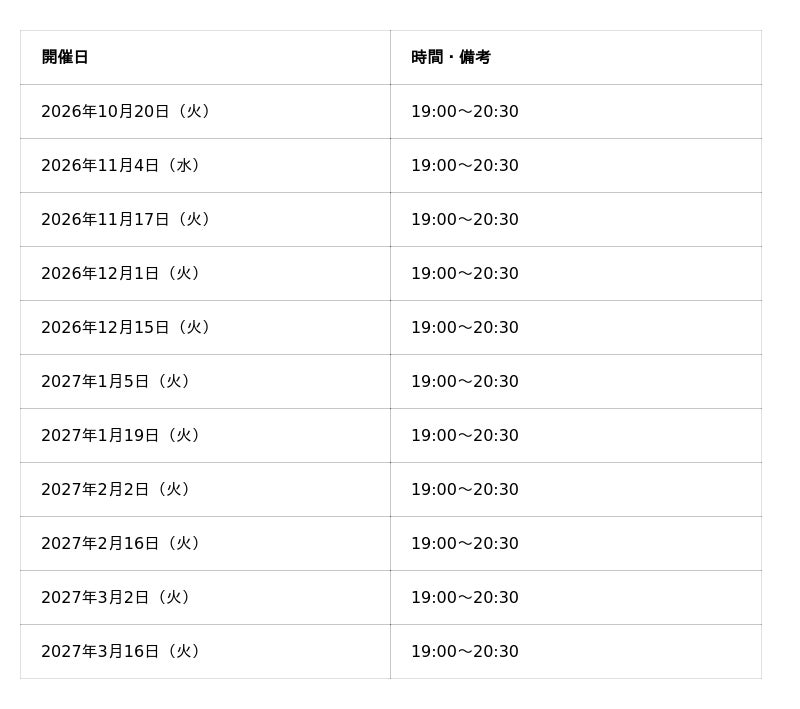Image resolution: width=800 pixels, height=709 pixels.
Task: Click the time cell for 2026年10月20日
Action: pyautogui.click(x=576, y=111)
